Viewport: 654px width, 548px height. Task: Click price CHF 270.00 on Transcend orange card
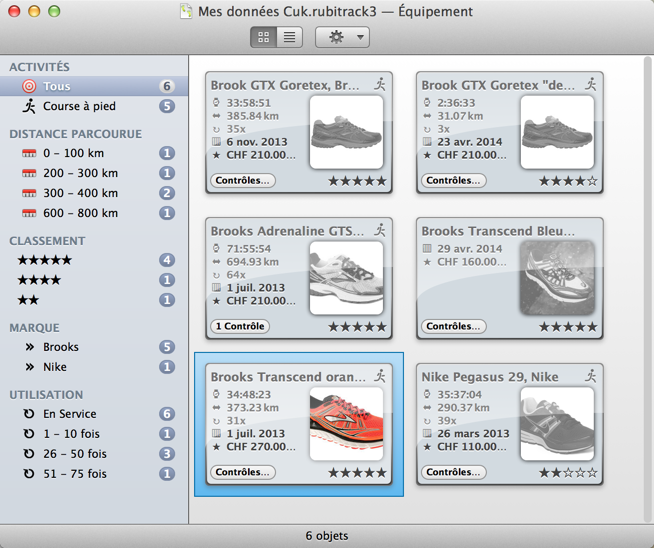[261, 447]
